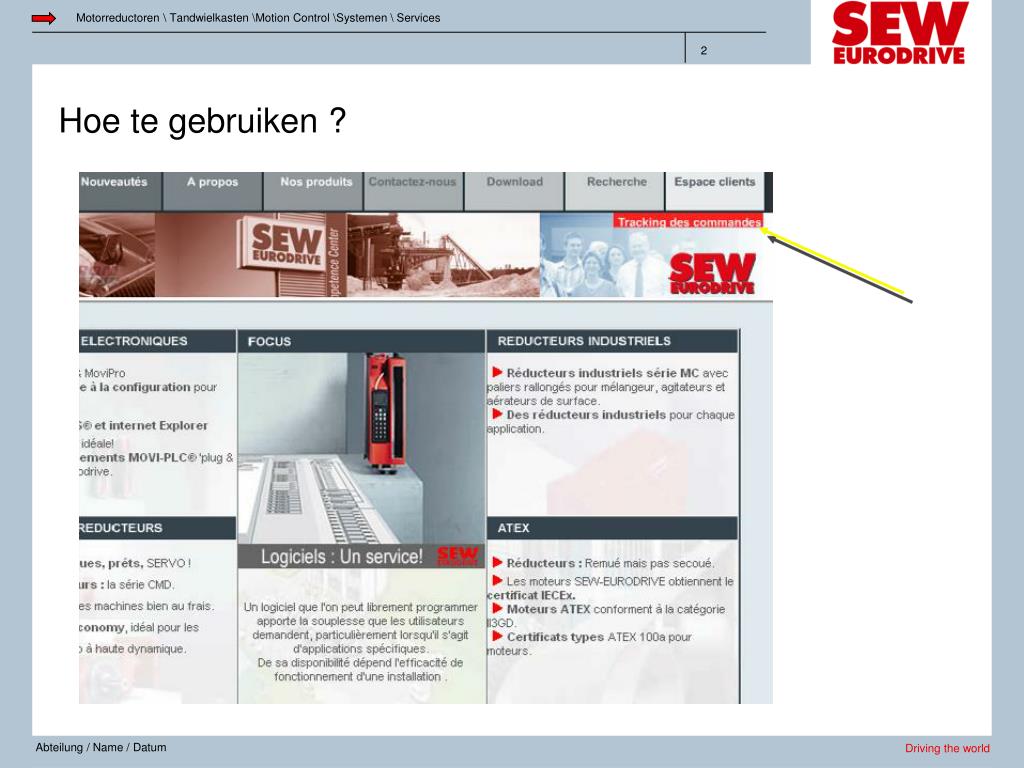Open the A propos tab
The image size is (1024, 768).
click(213, 191)
